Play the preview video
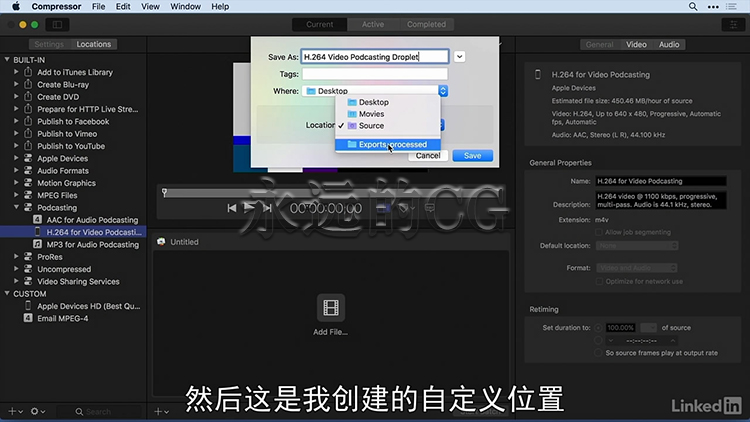Screen dimensions: 750x422 (249, 208)
